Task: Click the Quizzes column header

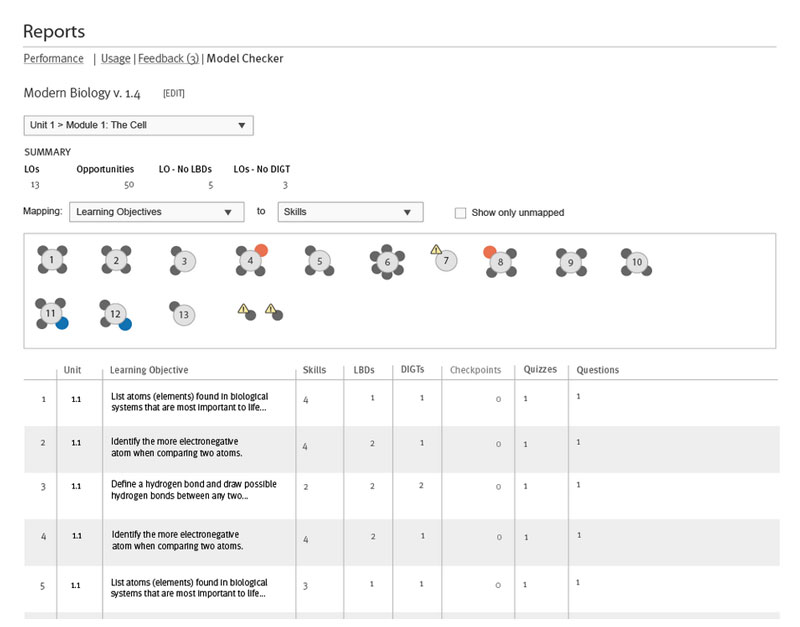Action: point(540,370)
